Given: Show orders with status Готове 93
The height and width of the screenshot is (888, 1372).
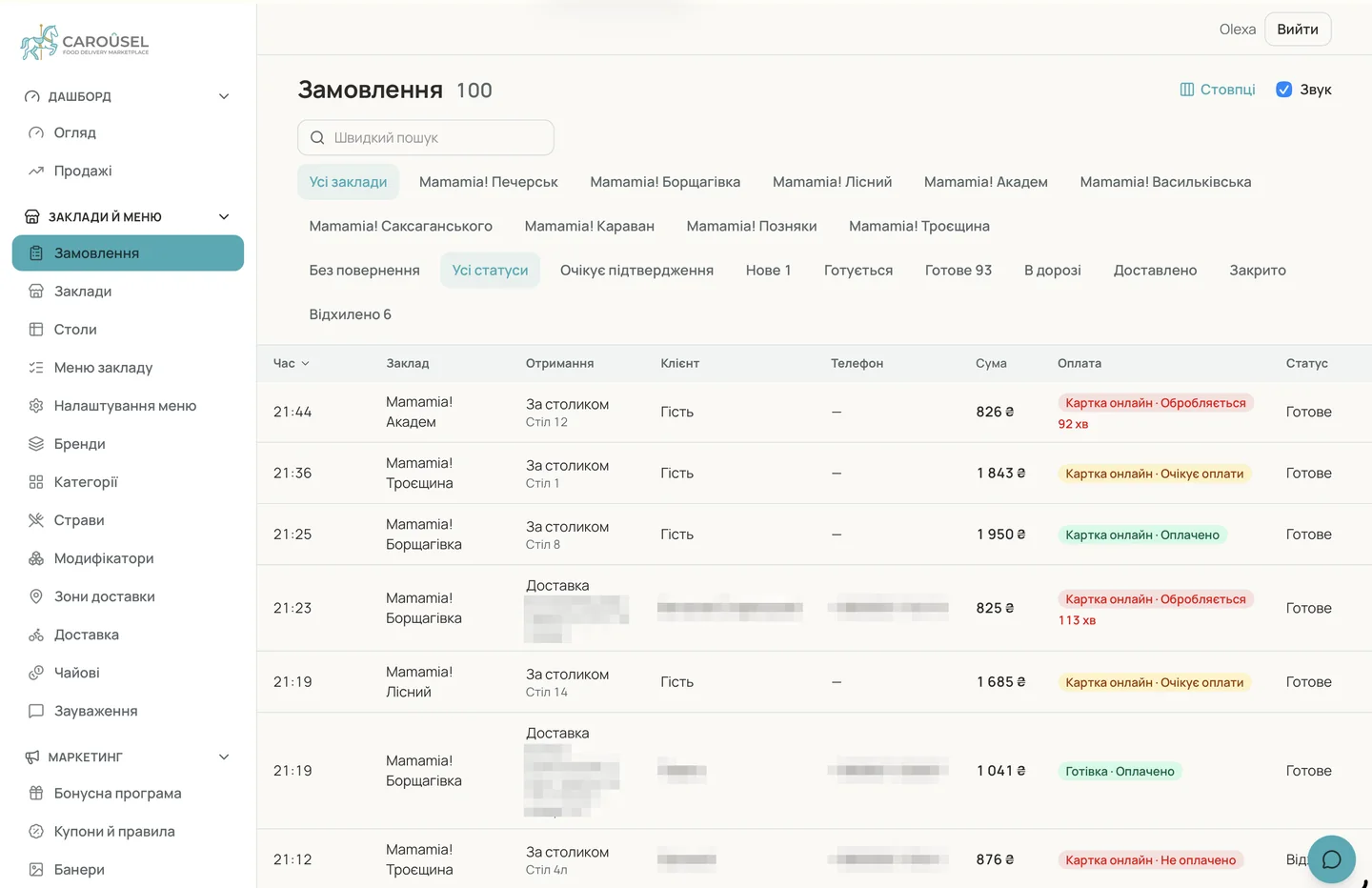Looking at the screenshot, I should tap(958, 271).
